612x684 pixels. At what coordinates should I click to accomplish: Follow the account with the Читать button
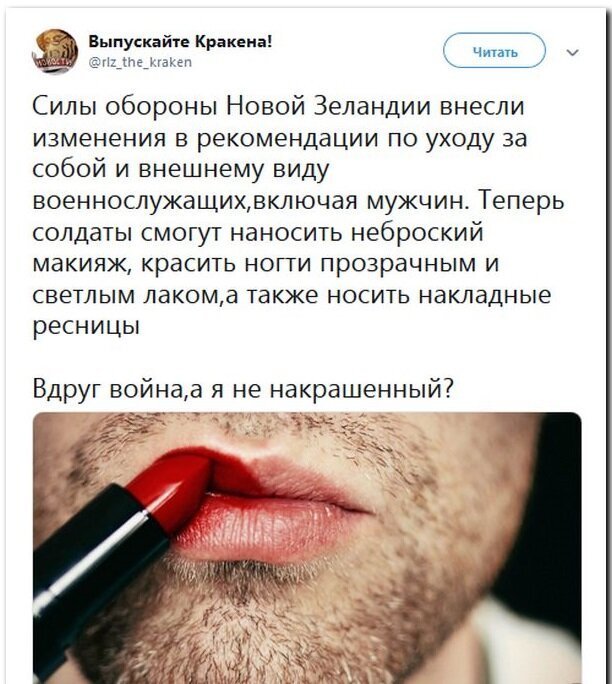494,50
